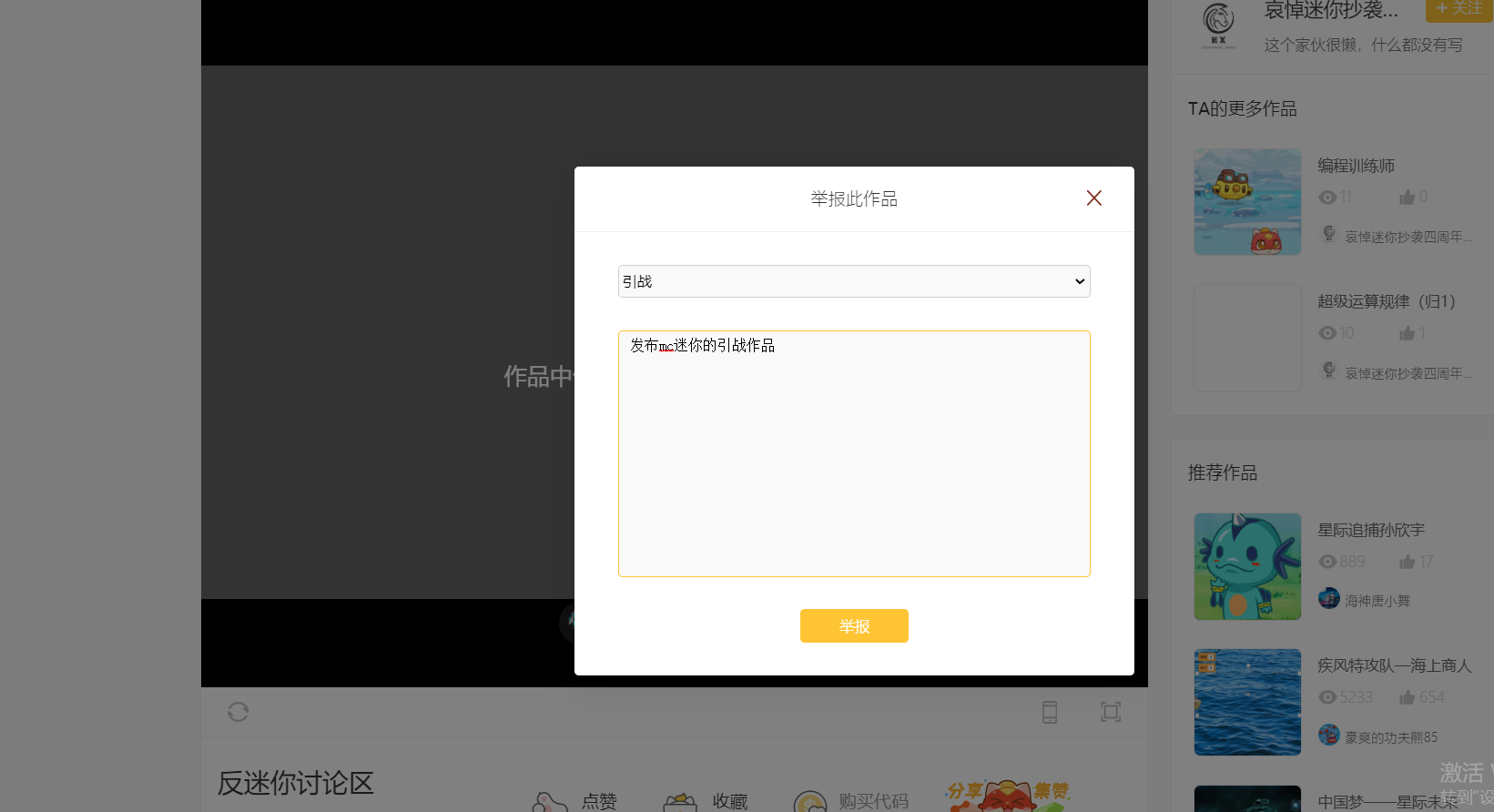Open the 豪爽的功夫熊85 avatar
Image resolution: width=1494 pixels, height=812 pixels.
(x=1329, y=735)
